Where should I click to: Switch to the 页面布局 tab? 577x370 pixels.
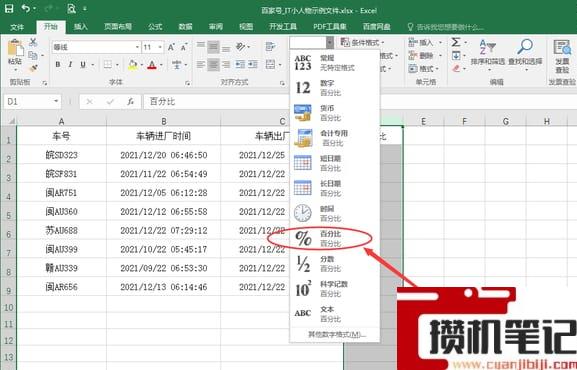click(x=118, y=27)
